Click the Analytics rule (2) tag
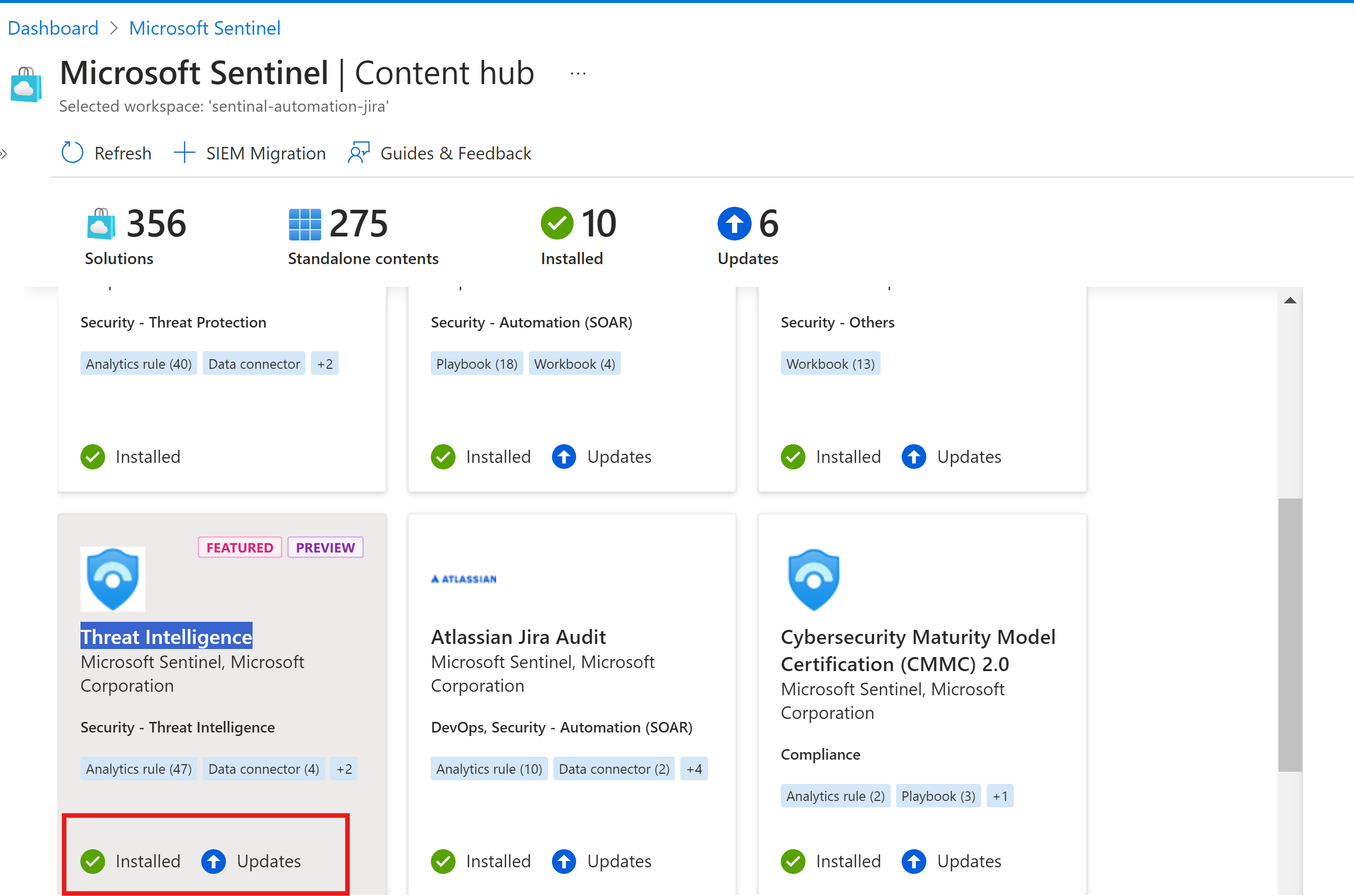1354x896 pixels. pyautogui.click(x=835, y=796)
